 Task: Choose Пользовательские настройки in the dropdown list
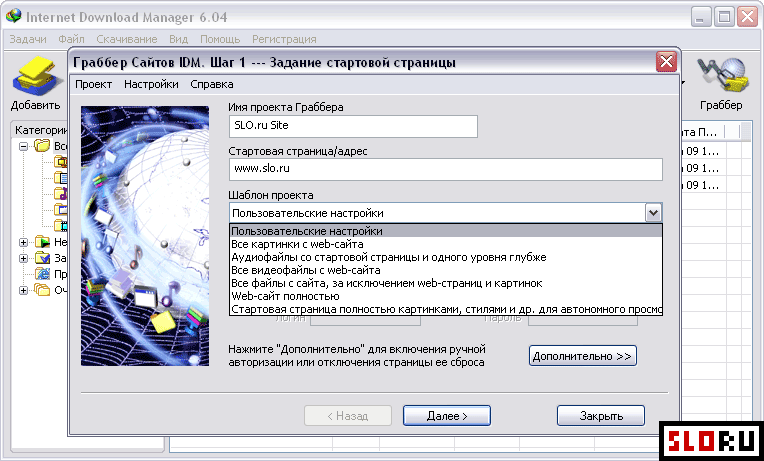point(446,231)
